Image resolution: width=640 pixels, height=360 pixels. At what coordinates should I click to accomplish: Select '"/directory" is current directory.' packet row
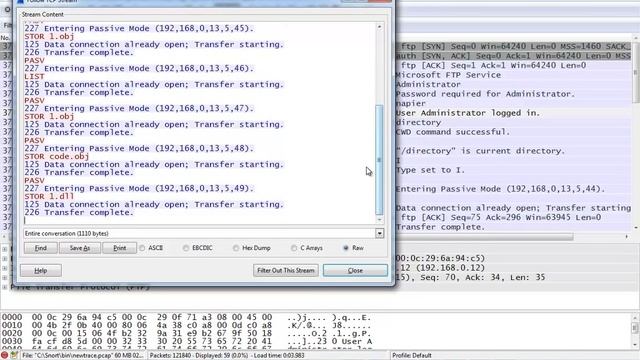tap(513, 151)
